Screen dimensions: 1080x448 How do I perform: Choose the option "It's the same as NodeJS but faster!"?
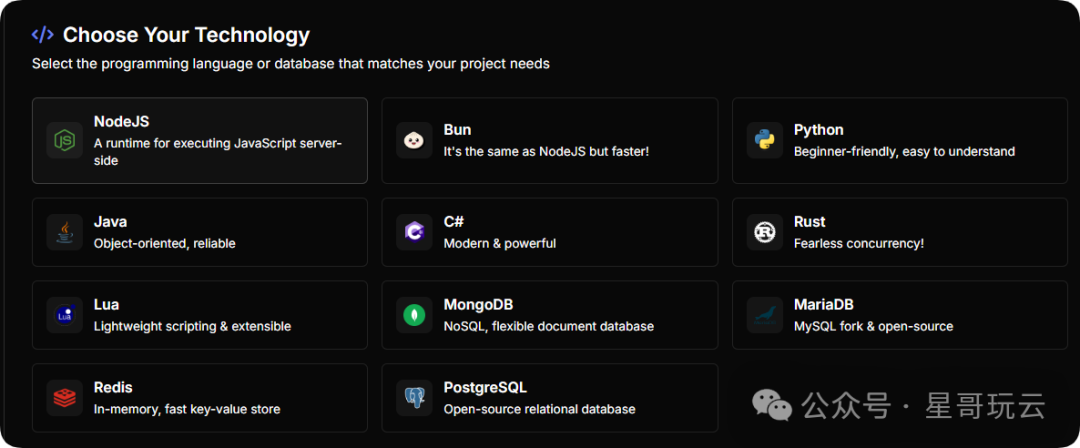pyautogui.click(x=546, y=152)
